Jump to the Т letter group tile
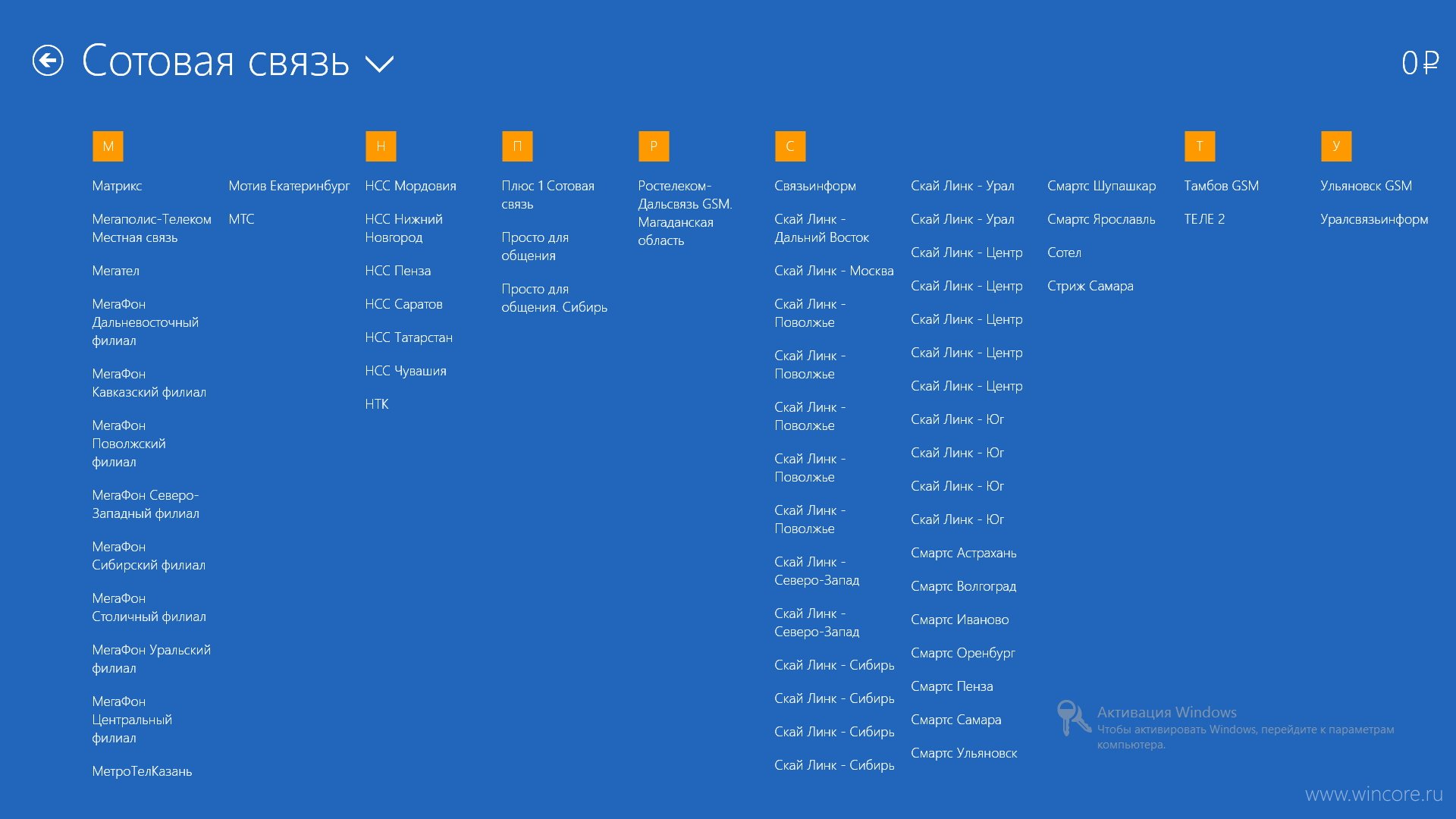Viewport: 1456px width, 819px height. coord(1200,146)
